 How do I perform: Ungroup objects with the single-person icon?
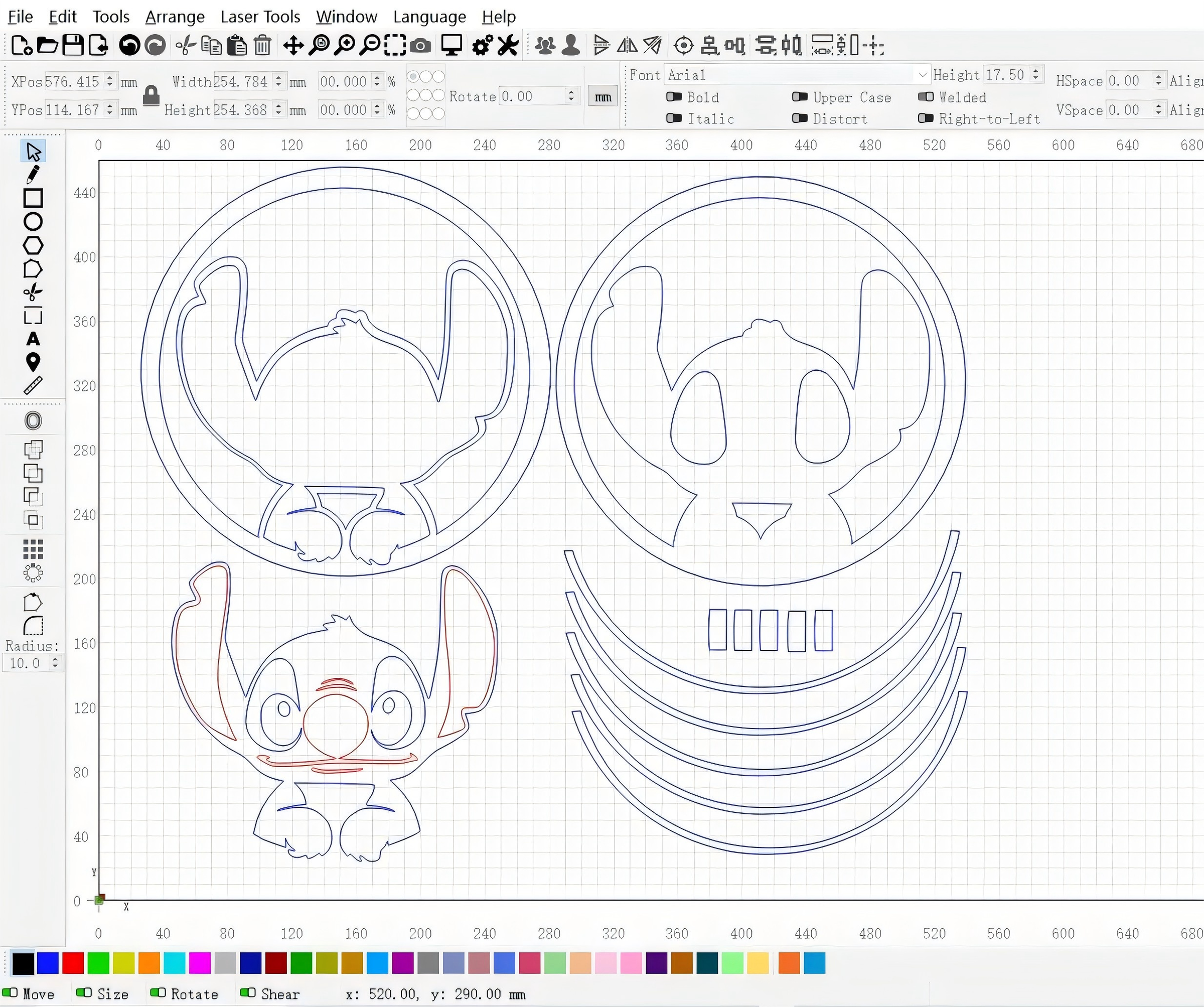[570, 45]
